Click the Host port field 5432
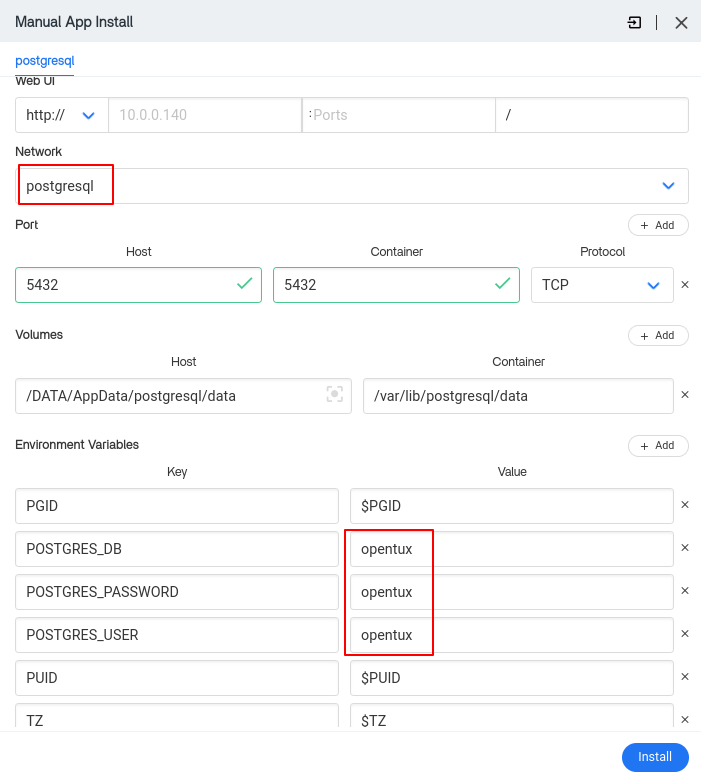701x778 pixels. 138,285
